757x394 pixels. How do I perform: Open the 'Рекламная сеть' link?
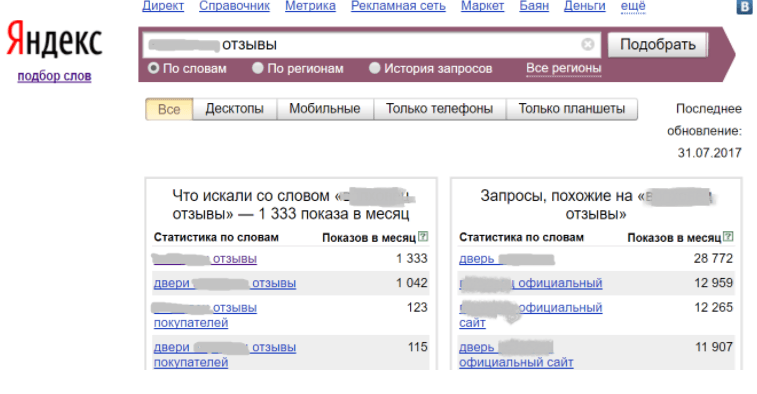pos(398,6)
